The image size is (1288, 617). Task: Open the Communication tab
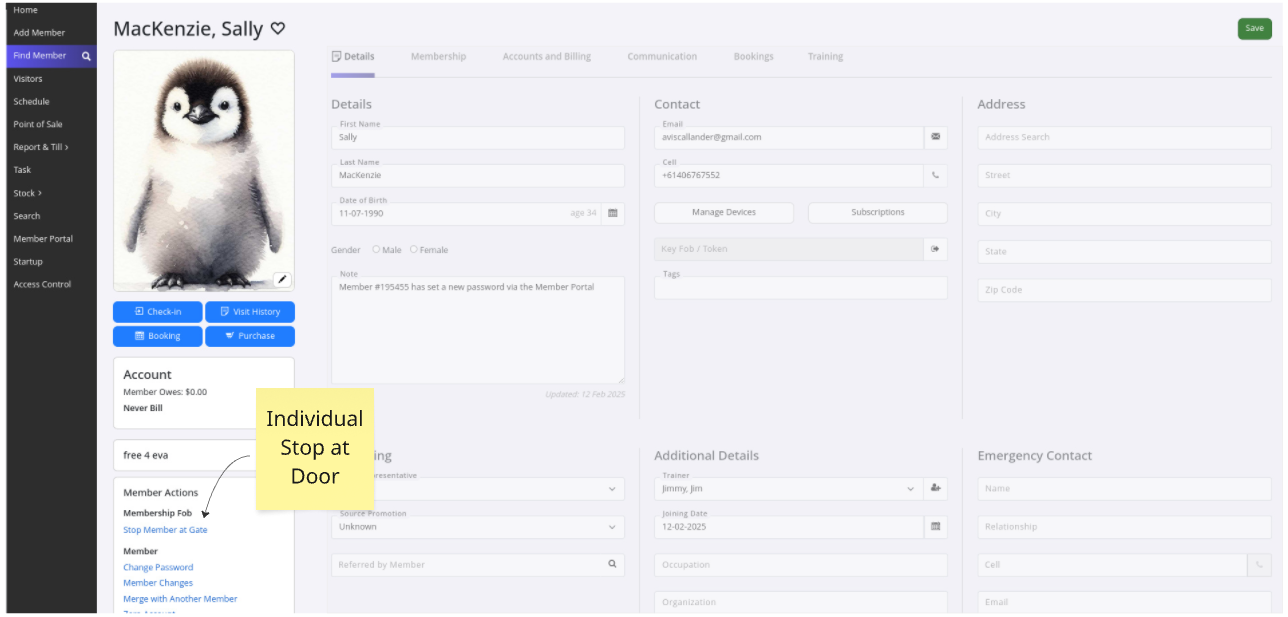click(x=662, y=57)
